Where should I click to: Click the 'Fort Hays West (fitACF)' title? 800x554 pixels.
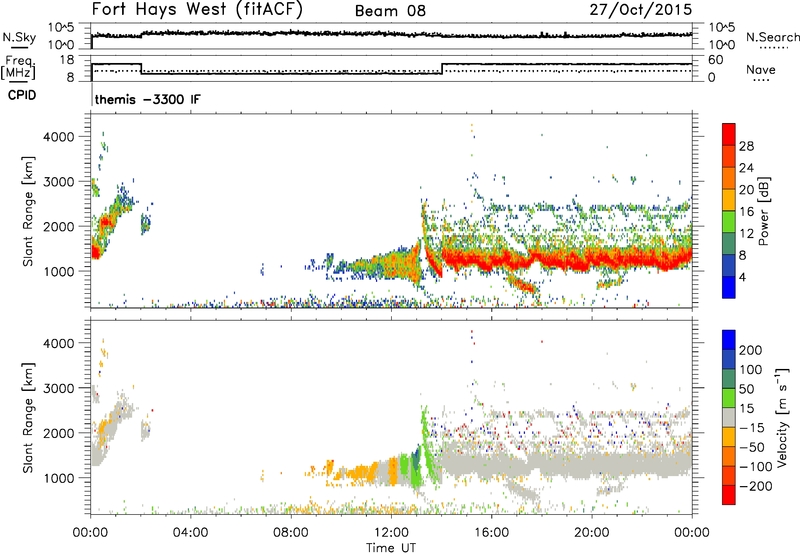(x=197, y=9)
